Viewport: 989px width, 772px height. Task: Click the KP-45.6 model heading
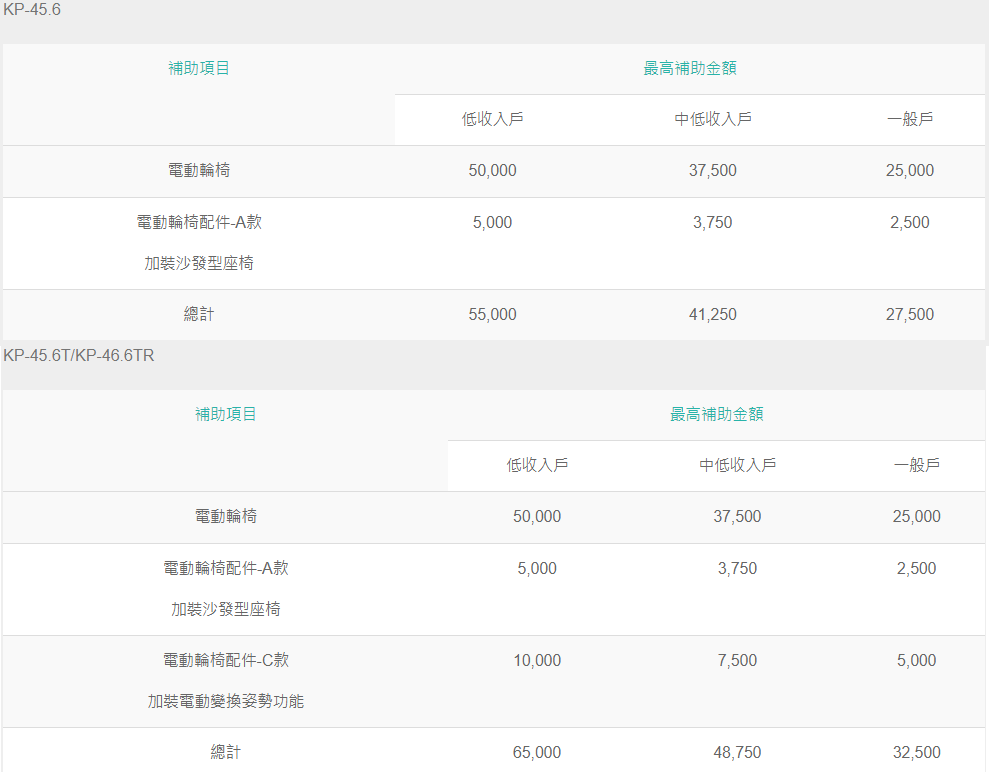pyautogui.click(x=32, y=9)
